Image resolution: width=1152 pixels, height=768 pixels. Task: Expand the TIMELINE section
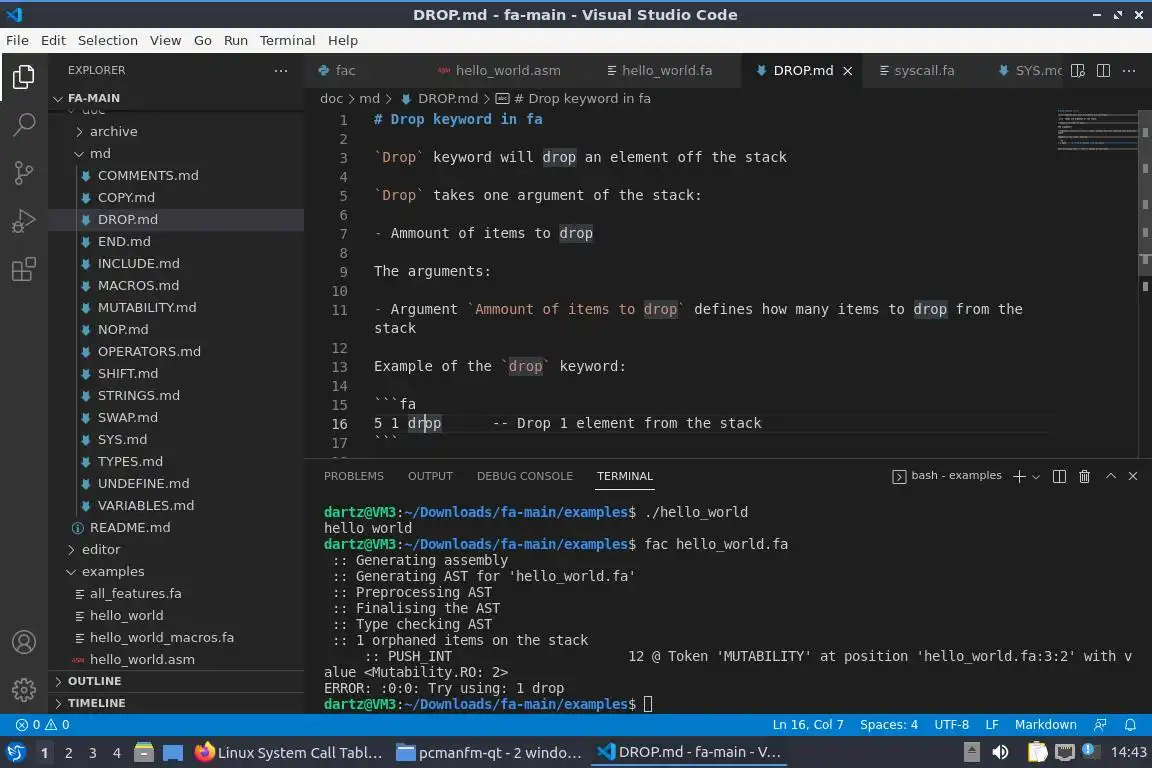(x=176, y=703)
